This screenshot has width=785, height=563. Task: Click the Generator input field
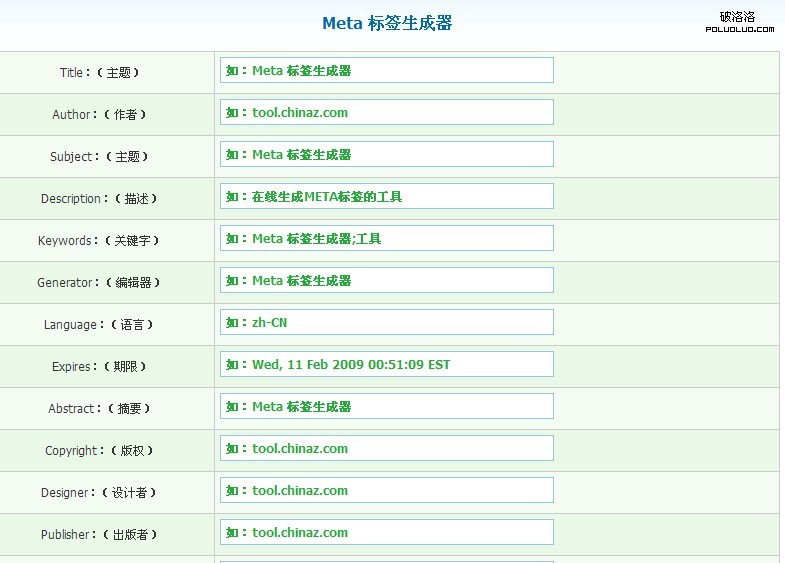point(386,281)
